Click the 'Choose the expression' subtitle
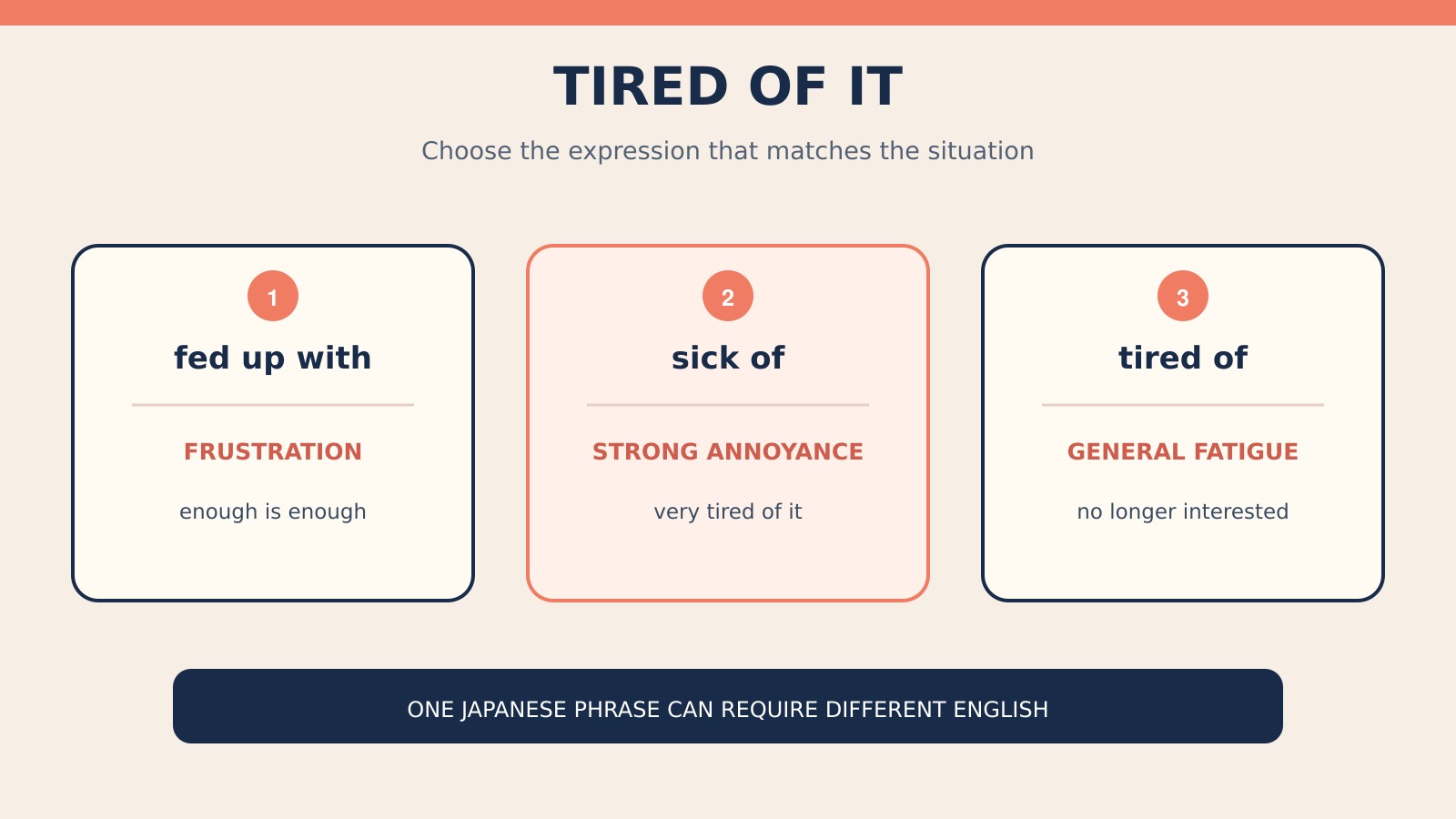This screenshot has height=819, width=1456. coord(728,151)
